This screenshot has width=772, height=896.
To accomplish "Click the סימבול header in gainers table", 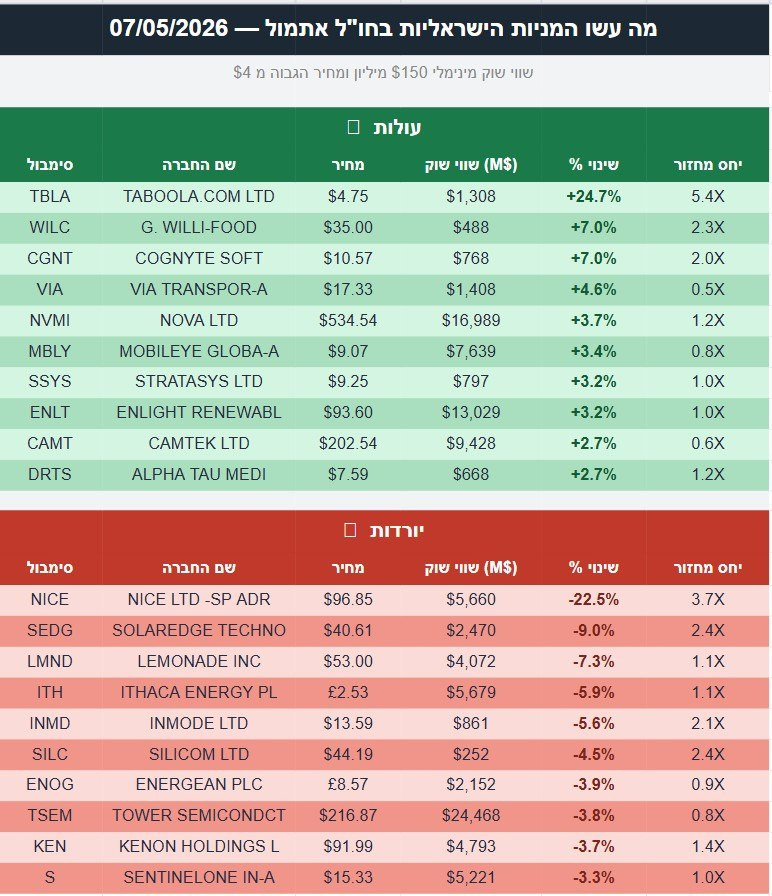I will pyautogui.click(x=50, y=165).
